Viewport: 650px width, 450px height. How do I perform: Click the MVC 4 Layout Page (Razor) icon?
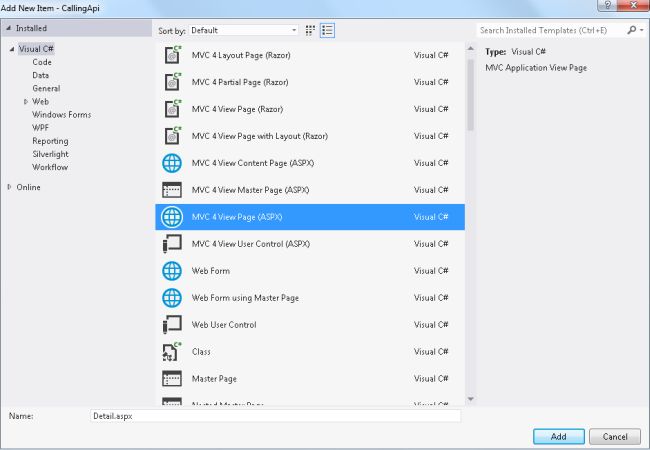tap(172, 55)
